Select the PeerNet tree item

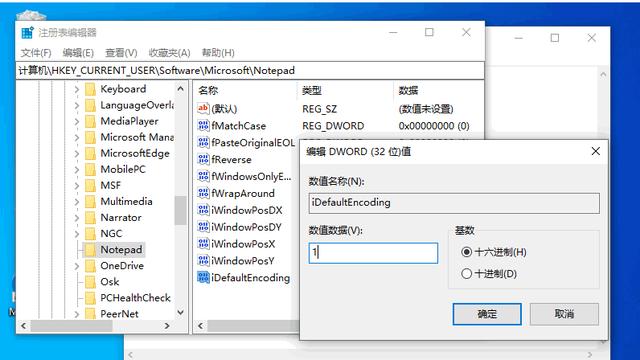point(119,313)
